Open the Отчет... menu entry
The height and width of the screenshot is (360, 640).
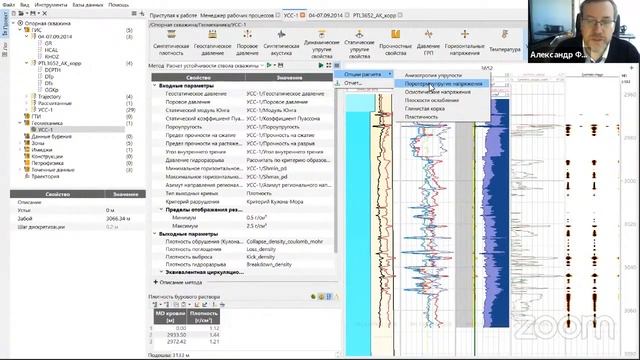pyautogui.click(x=364, y=83)
